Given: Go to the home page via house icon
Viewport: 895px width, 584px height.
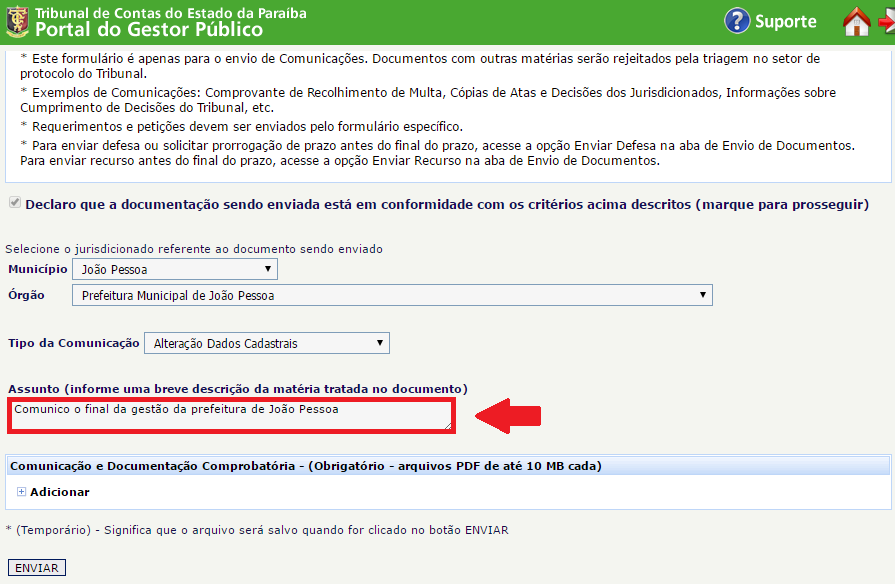Looking at the screenshot, I should pyautogui.click(x=856, y=21).
